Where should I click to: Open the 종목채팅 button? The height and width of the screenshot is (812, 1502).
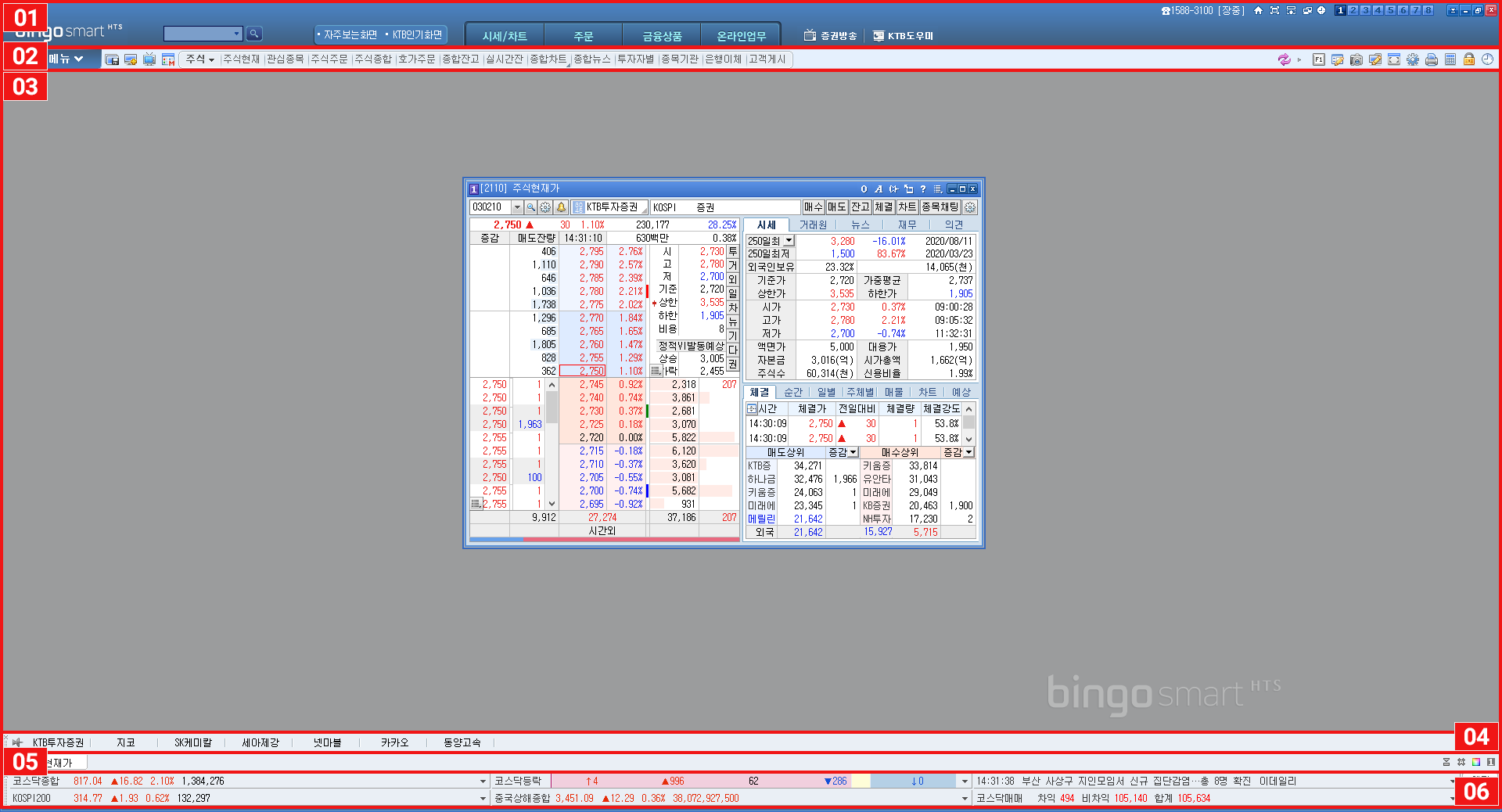940,207
